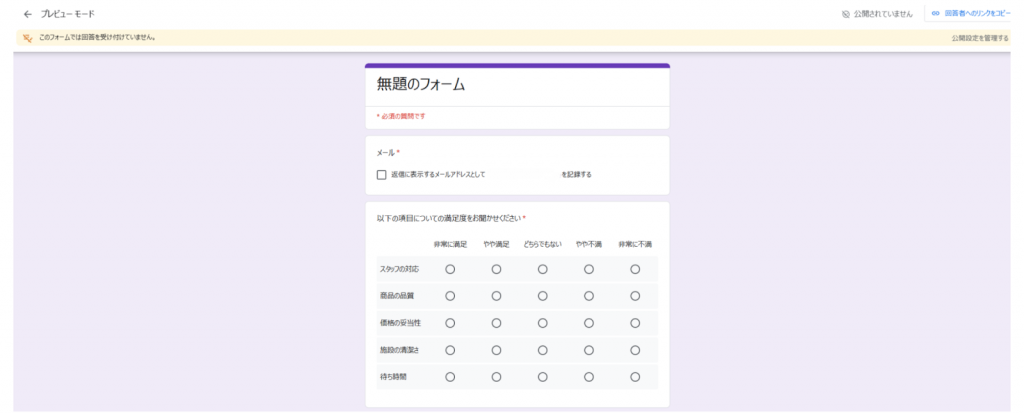Viewport: 1024px width, 414px height.
Task: Click the 公開されていません status text
Action: click(x=882, y=15)
